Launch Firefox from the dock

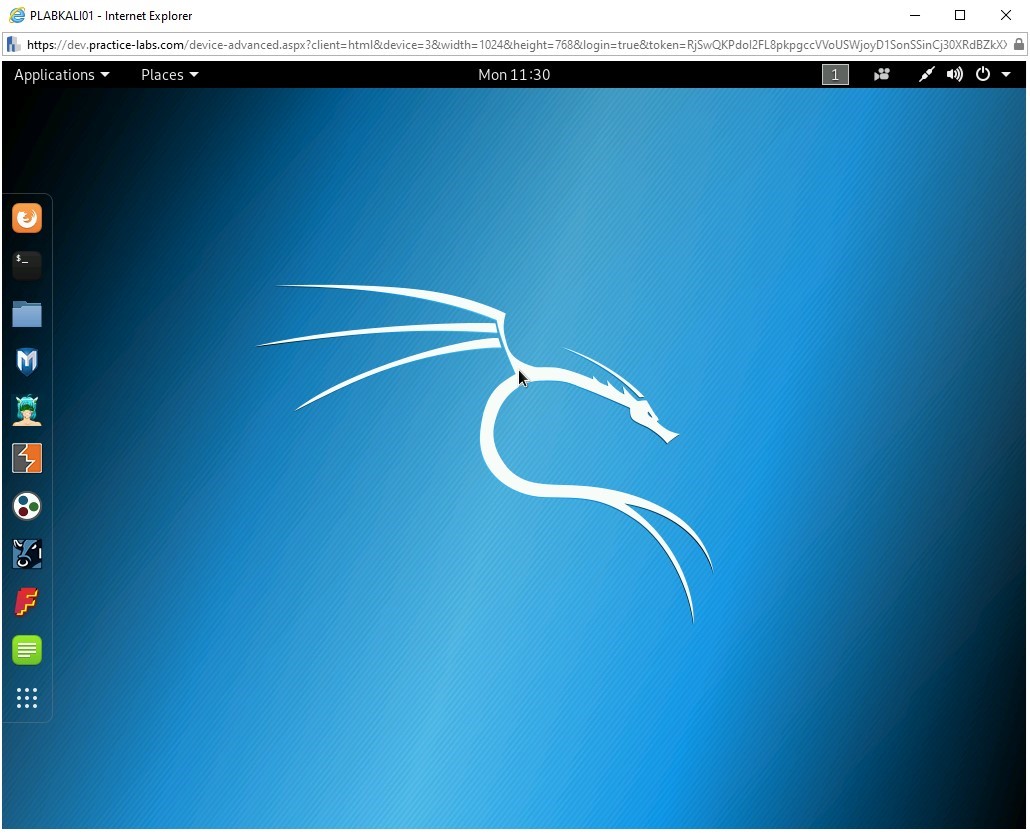(27, 217)
